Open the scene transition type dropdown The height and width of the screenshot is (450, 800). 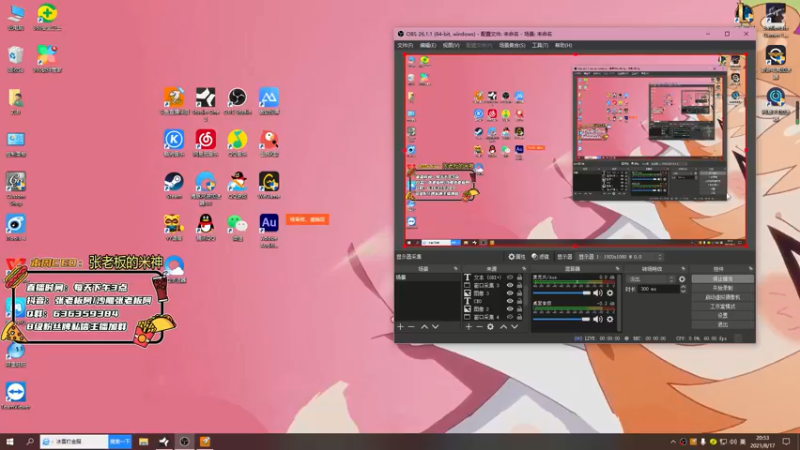(651, 279)
